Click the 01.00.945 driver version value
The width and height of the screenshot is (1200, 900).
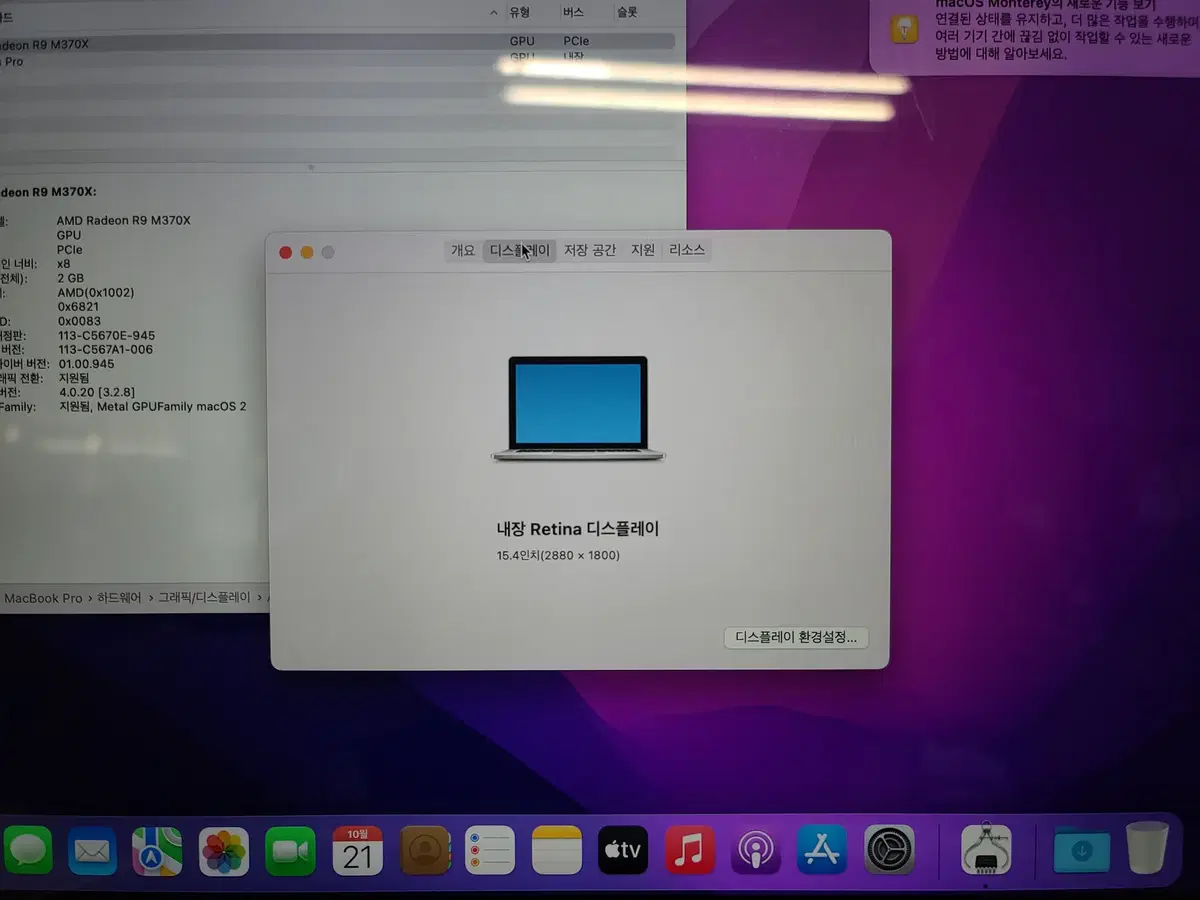point(86,364)
